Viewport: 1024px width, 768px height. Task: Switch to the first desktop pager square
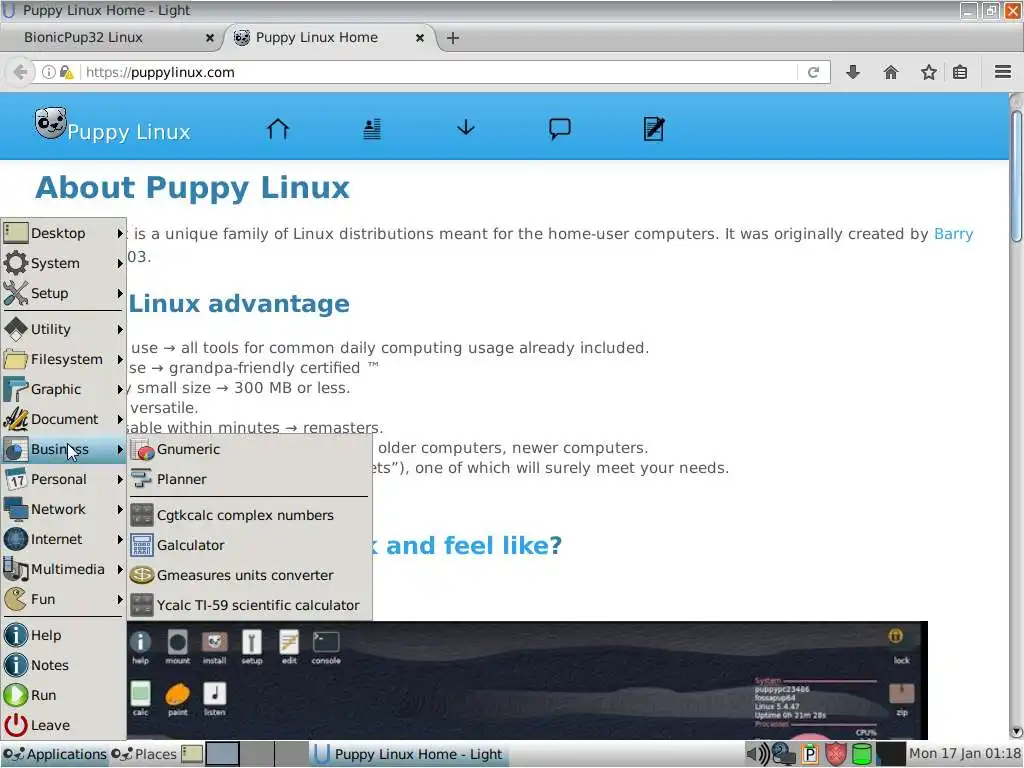[222, 754]
